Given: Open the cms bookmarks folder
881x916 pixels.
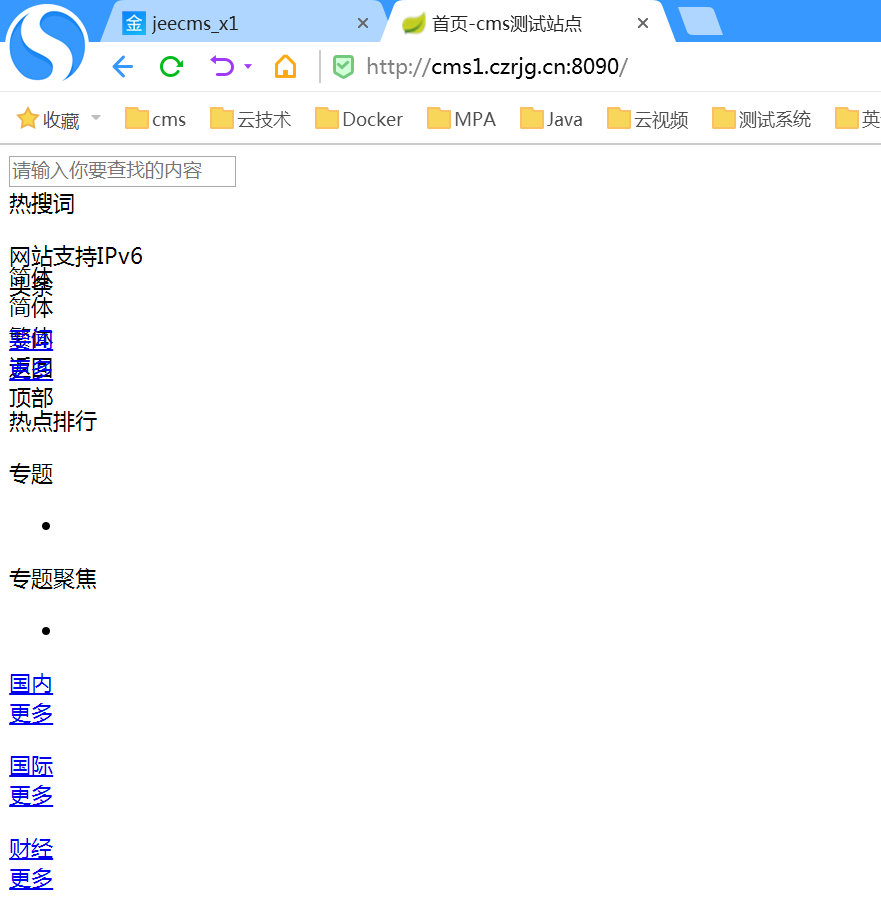Looking at the screenshot, I should click(x=155, y=119).
